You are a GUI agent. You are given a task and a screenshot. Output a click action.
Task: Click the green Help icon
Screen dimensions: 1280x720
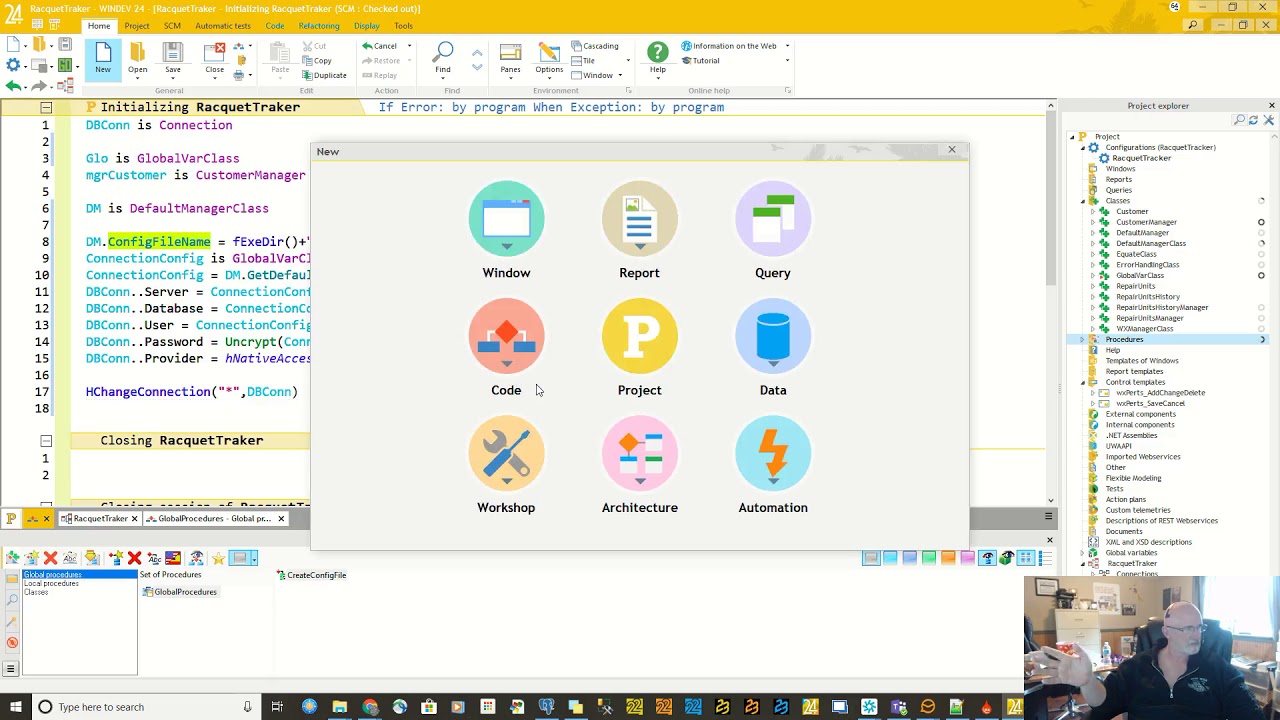tap(657, 52)
